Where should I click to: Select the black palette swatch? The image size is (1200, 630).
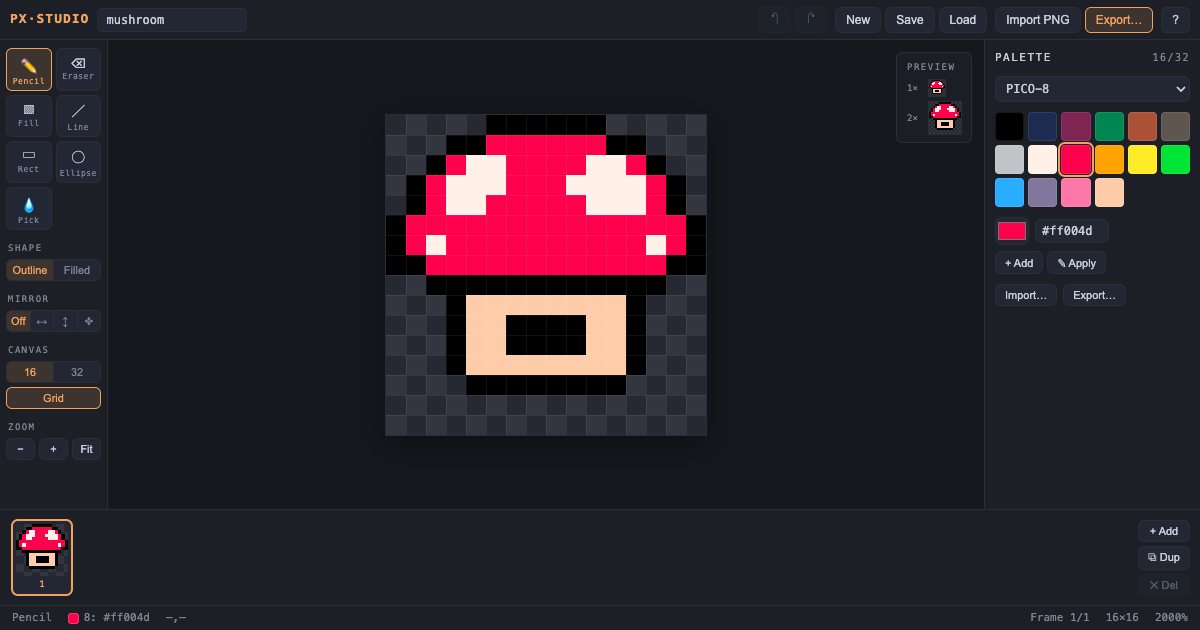pyautogui.click(x=1010, y=126)
